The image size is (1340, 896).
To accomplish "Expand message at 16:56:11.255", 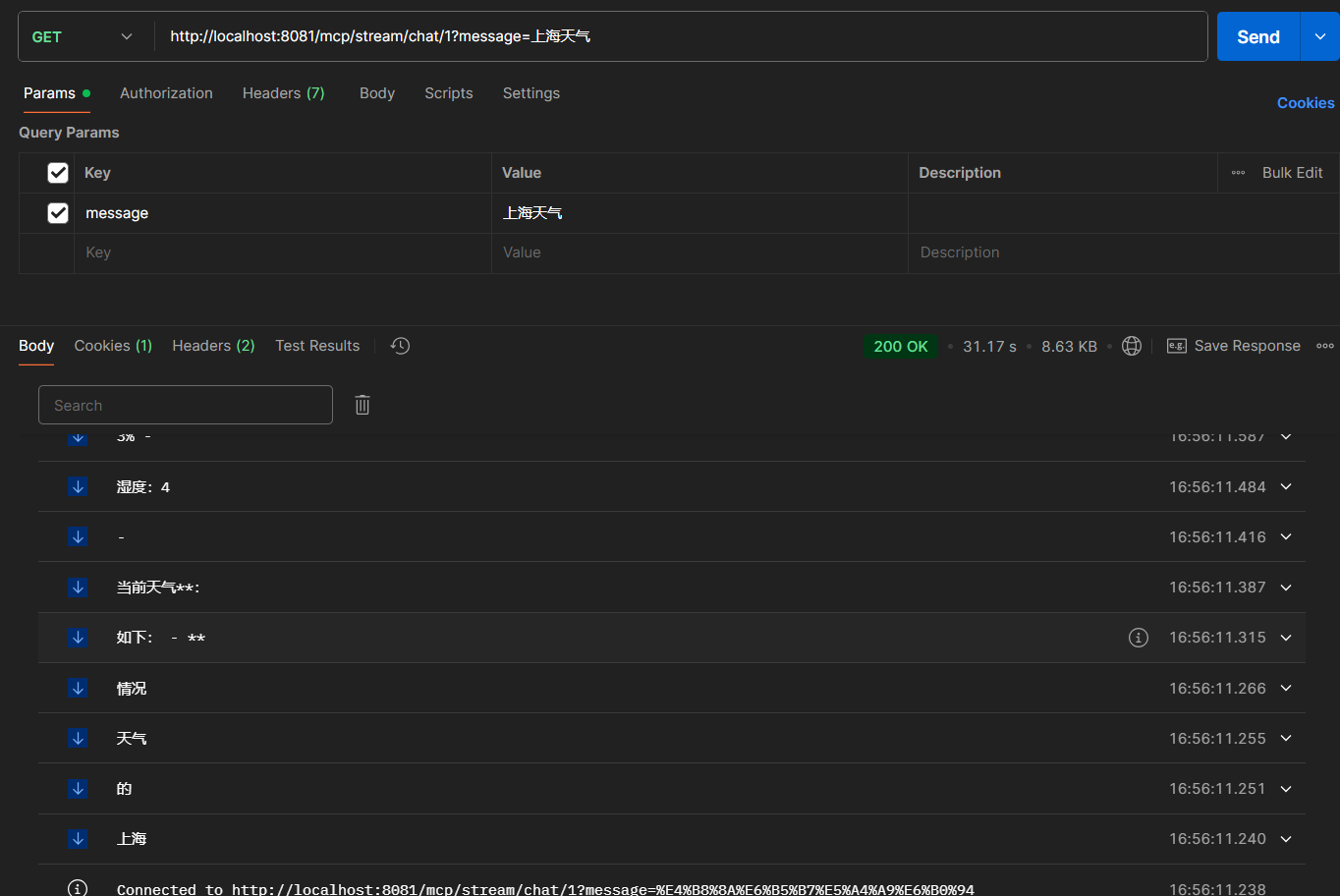I will (x=1286, y=738).
